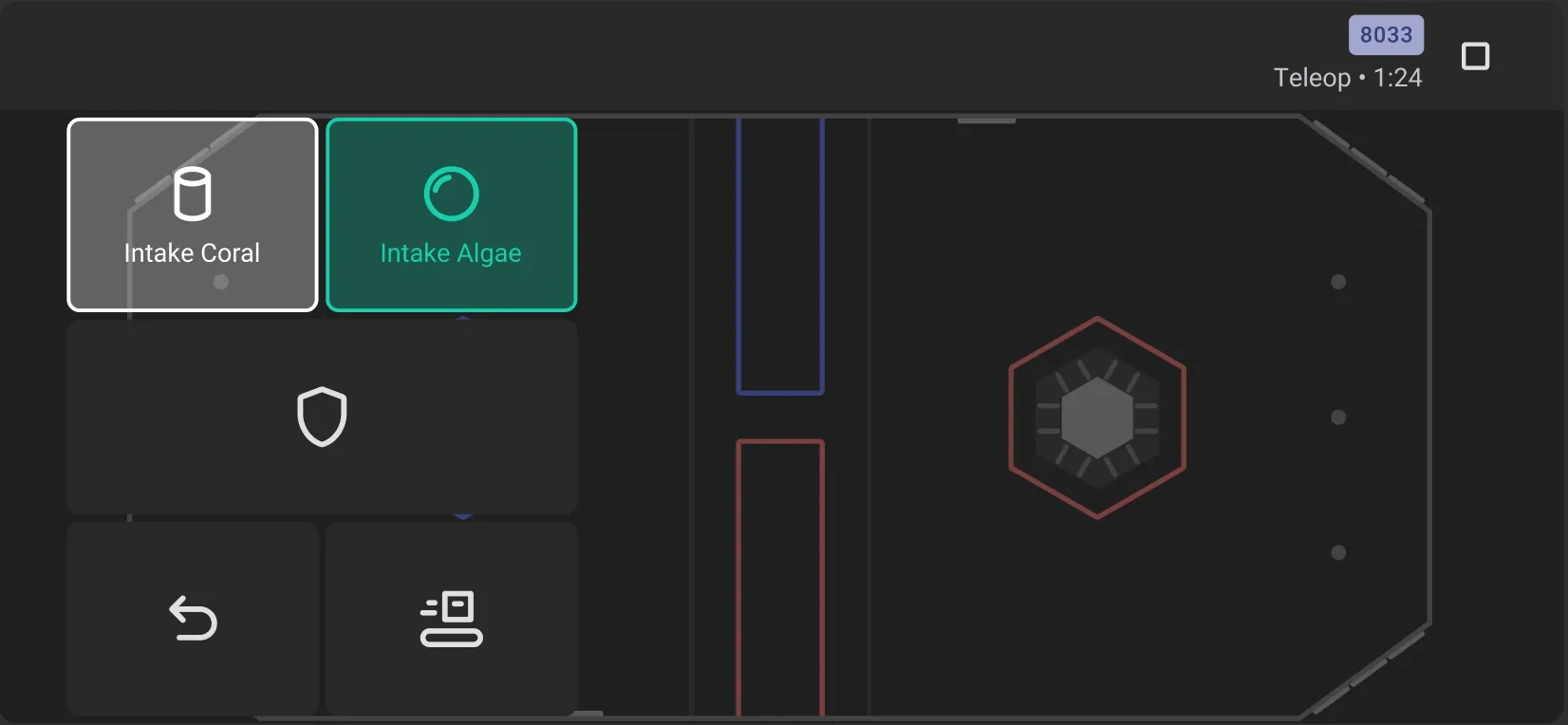The width and height of the screenshot is (1568, 725).
Task: Click the green circle Intake Algae icon
Action: coord(451,194)
